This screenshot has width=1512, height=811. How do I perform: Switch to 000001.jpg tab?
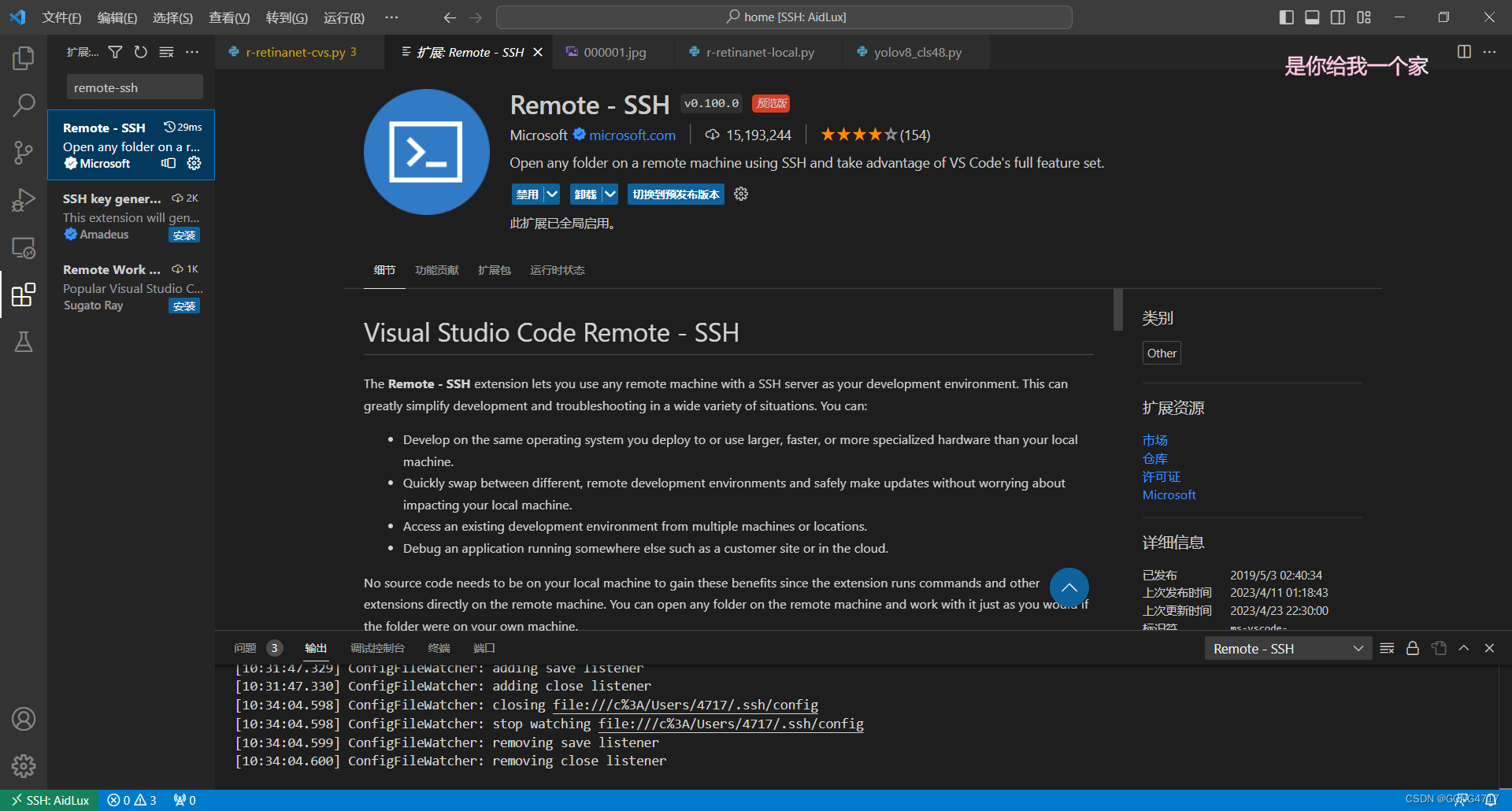(x=614, y=52)
